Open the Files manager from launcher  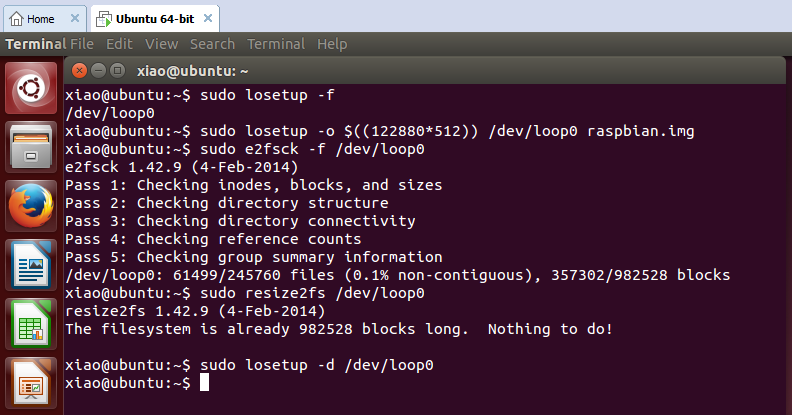point(31,148)
